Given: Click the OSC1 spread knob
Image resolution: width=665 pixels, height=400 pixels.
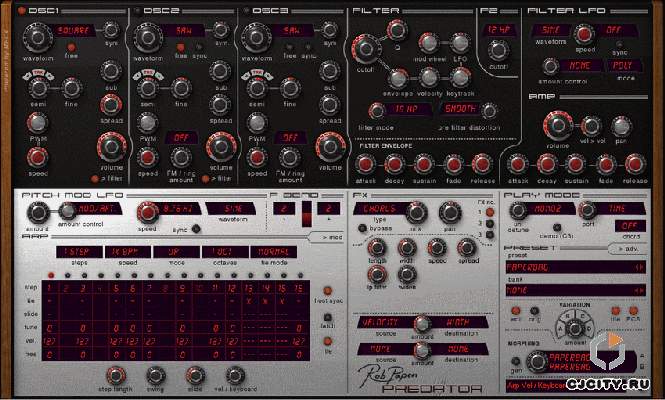Looking at the screenshot, I should (111, 105).
